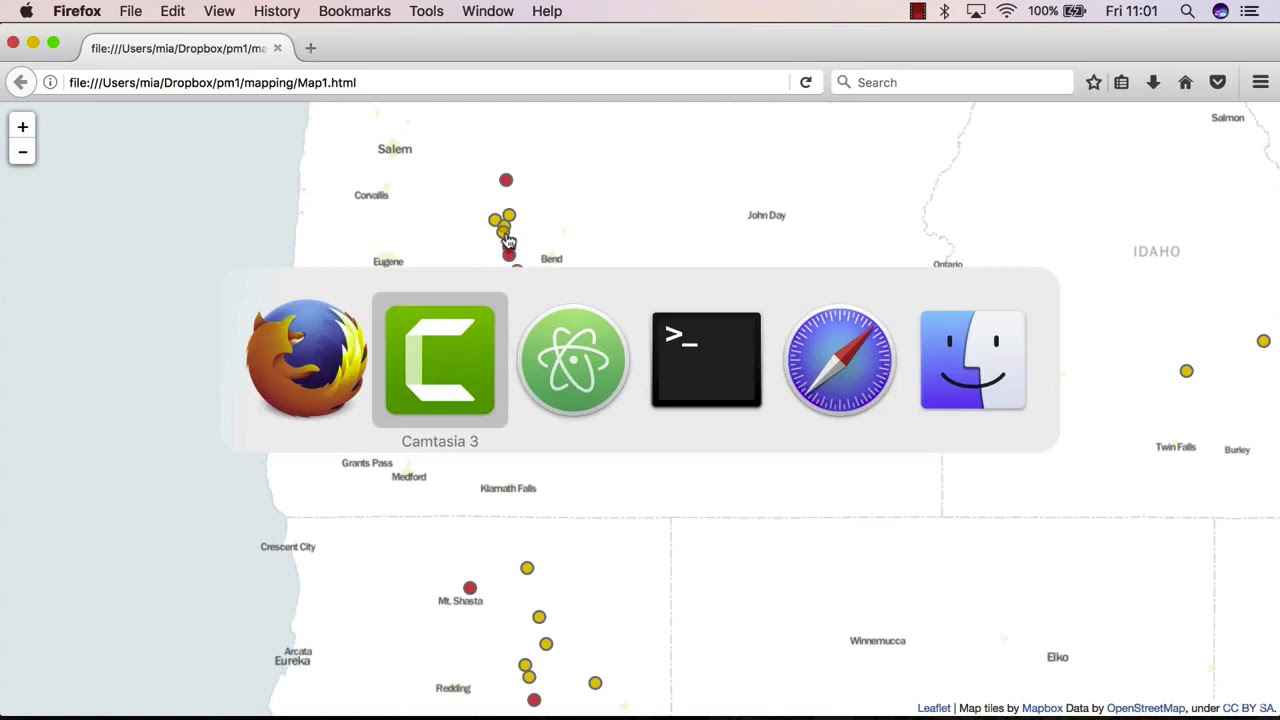Viewport: 1280px width, 720px height.
Task: Zoom out on the map
Action: pyautogui.click(x=22, y=152)
